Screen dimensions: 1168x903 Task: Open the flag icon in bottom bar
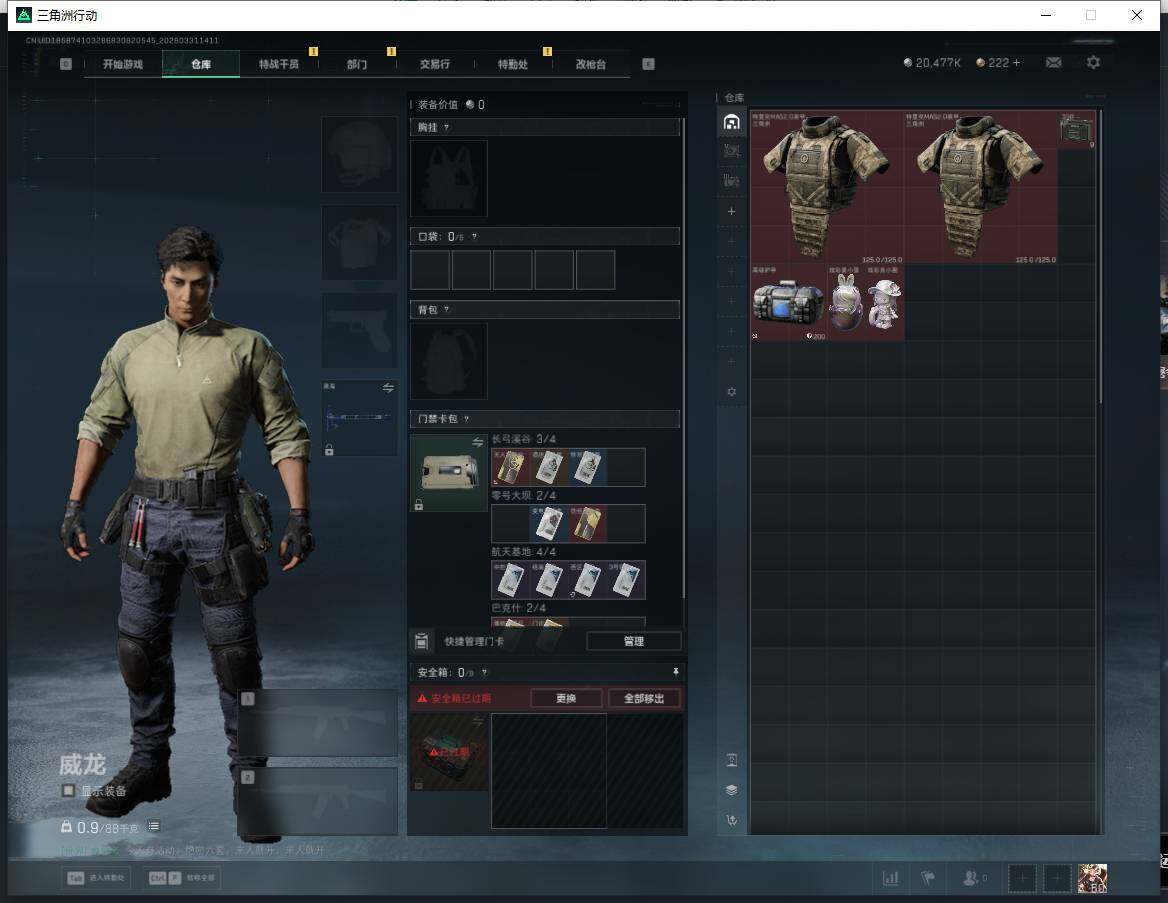[x=928, y=878]
